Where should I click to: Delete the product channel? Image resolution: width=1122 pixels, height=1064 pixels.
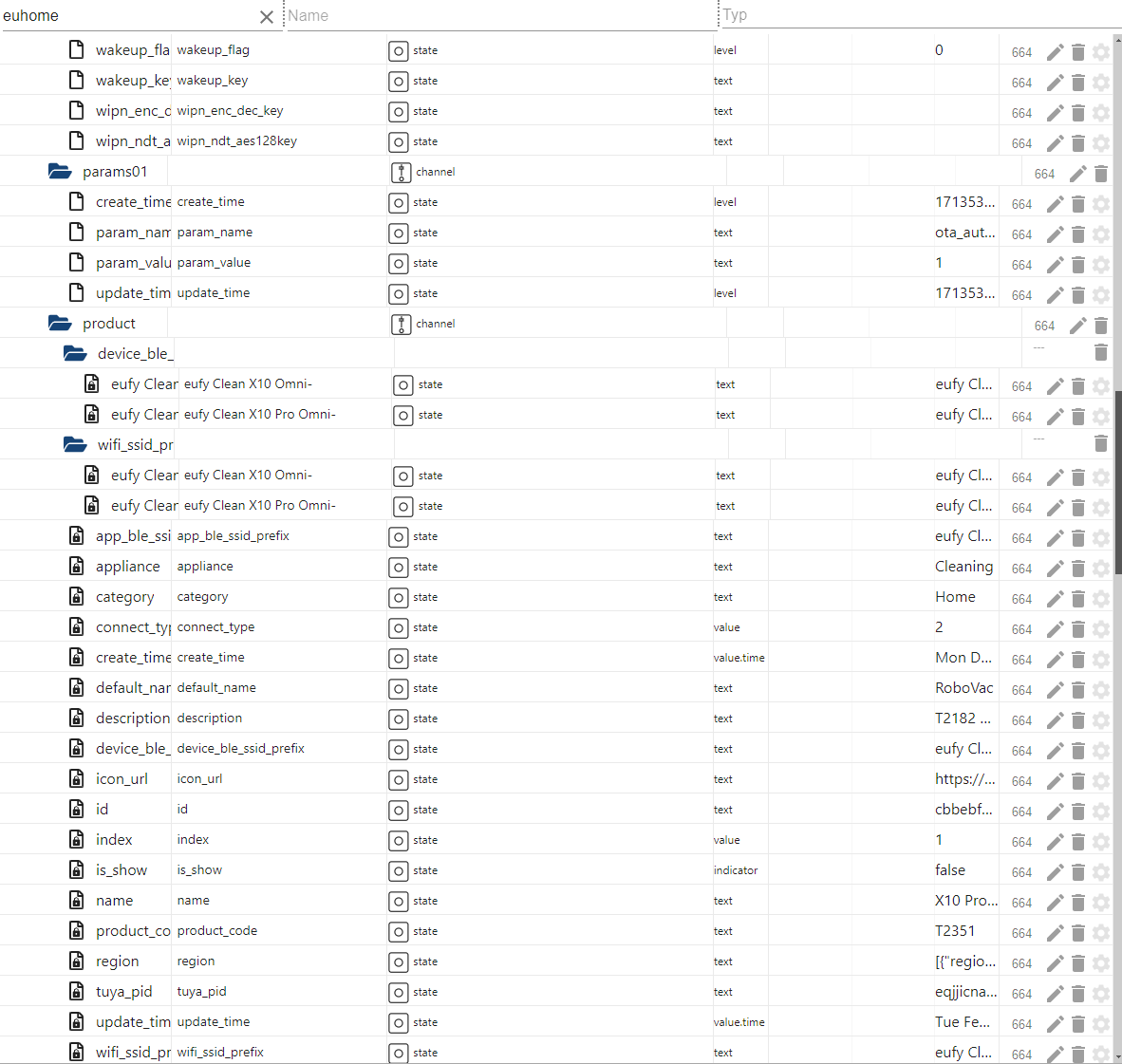point(1101,327)
